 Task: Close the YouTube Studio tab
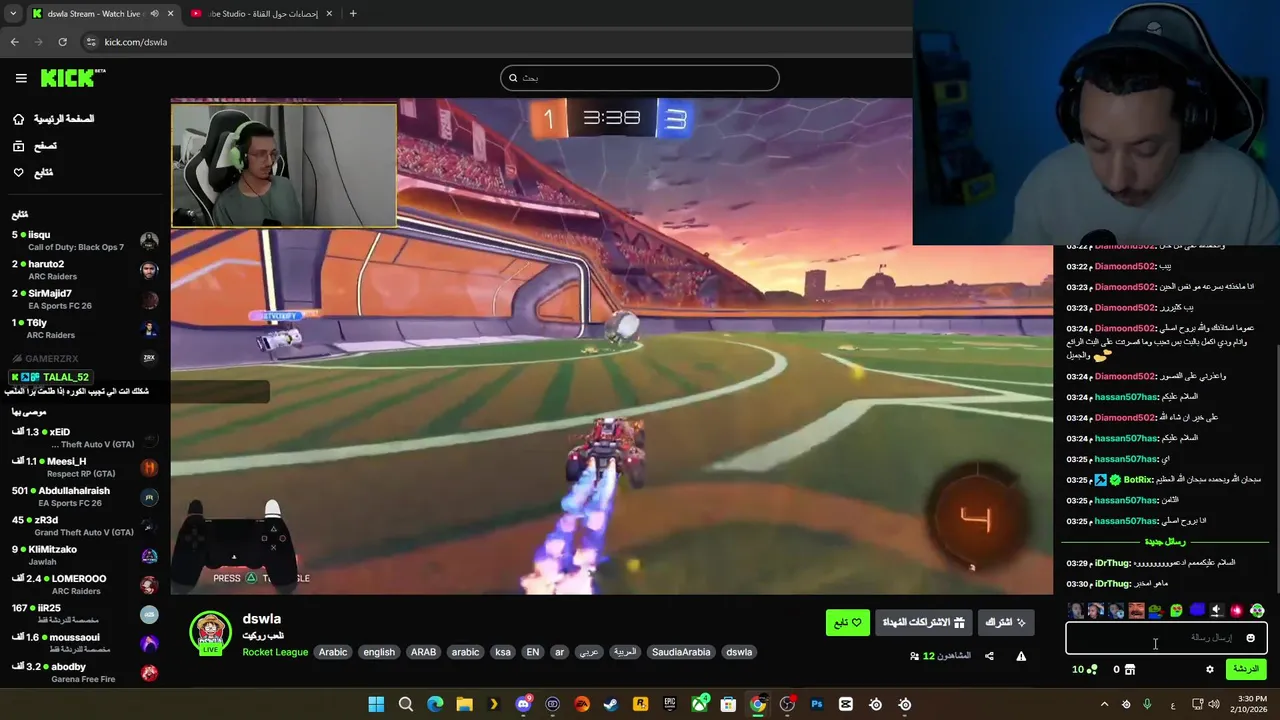coord(330,14)
